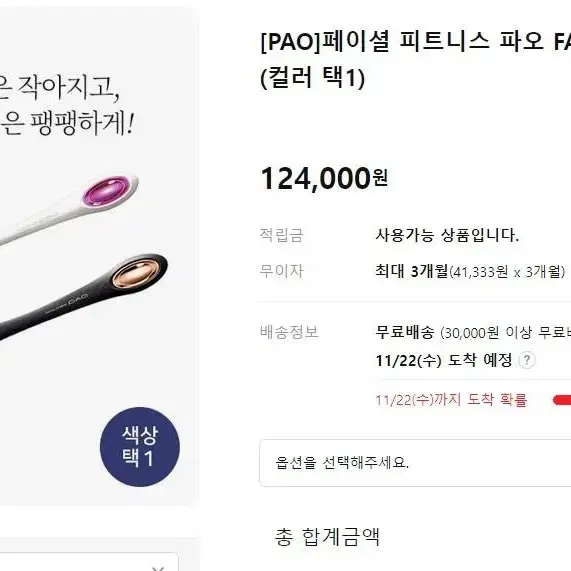Click the product title PAO 페이셜 피트니스 파오
Image resolution: width=571 pixels, height=571 pixels.
tap(416, 41)
